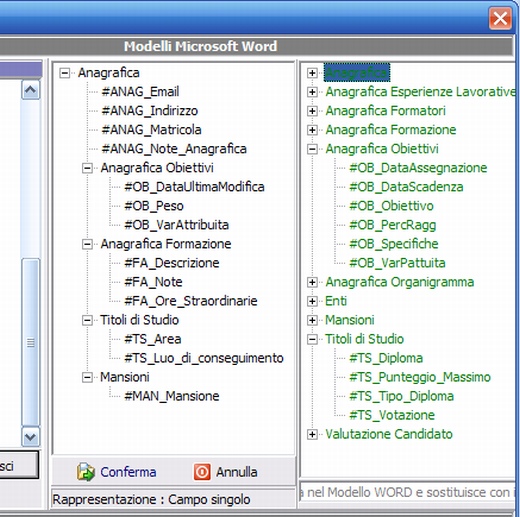Click the 'Modelli Microsoft Word' header bar
This screenshot has width=520, height=517.
pos(256,46)
